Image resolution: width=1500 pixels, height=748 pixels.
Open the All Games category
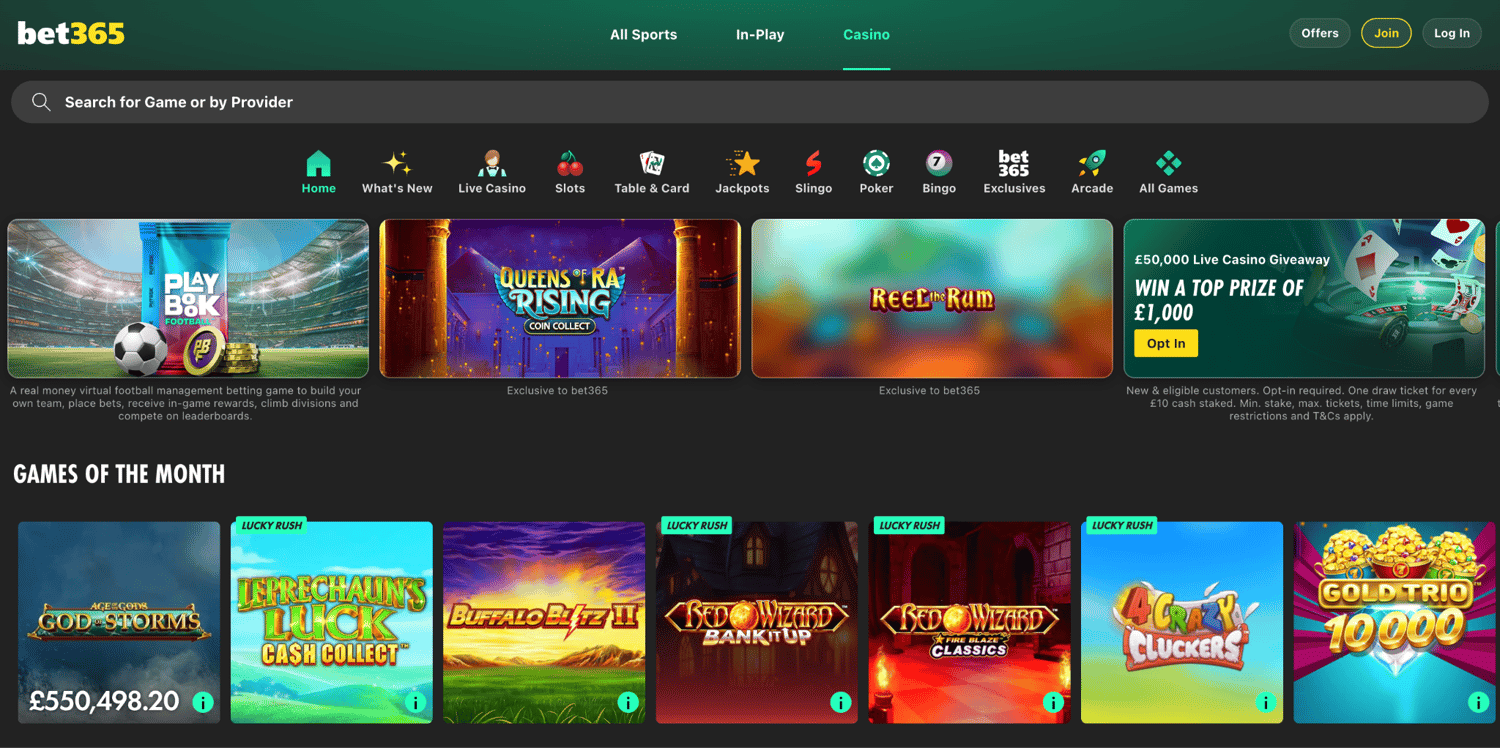pos(1168,172)
